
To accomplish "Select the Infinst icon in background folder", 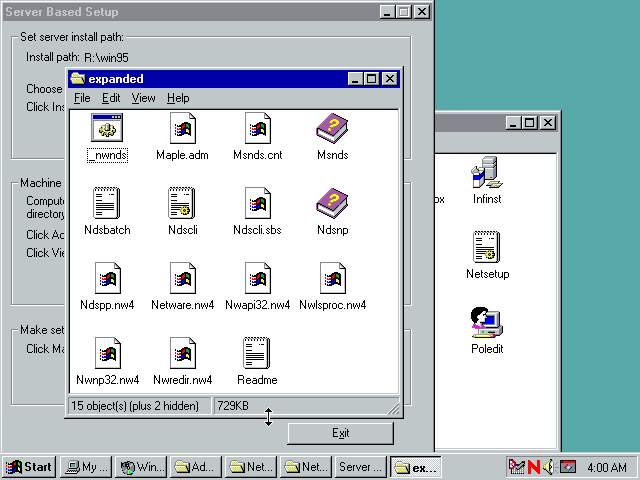I will coord(487,172).
